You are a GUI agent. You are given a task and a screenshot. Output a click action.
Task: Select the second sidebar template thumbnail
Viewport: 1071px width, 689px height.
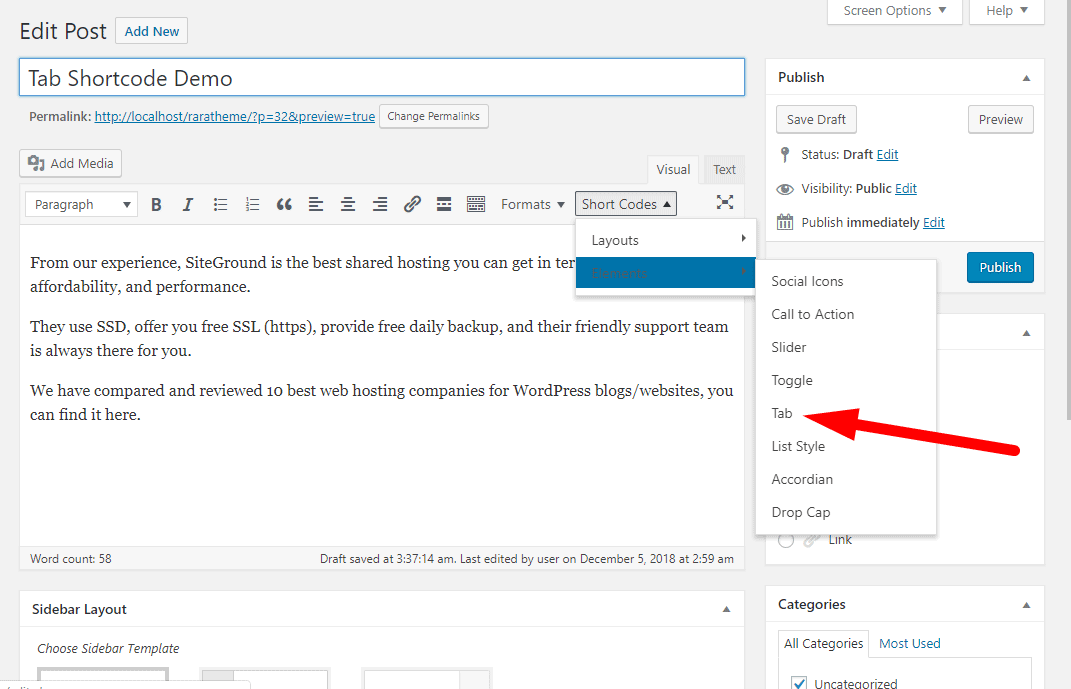265,678
